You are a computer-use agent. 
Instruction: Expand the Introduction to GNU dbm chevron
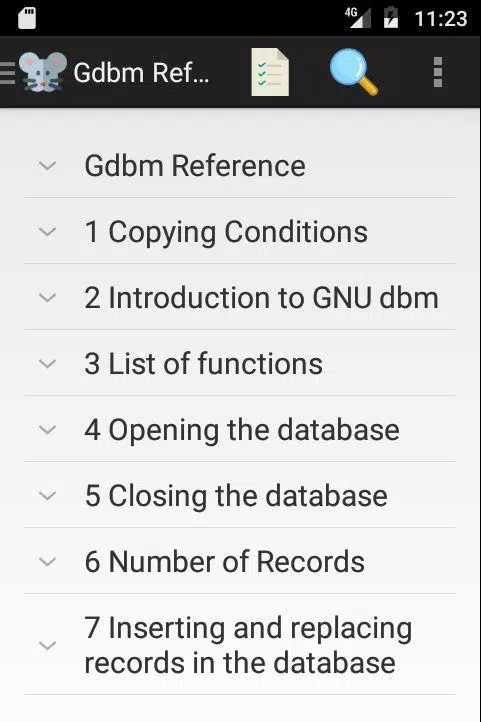pyautogui.click(x=47, y=297)
